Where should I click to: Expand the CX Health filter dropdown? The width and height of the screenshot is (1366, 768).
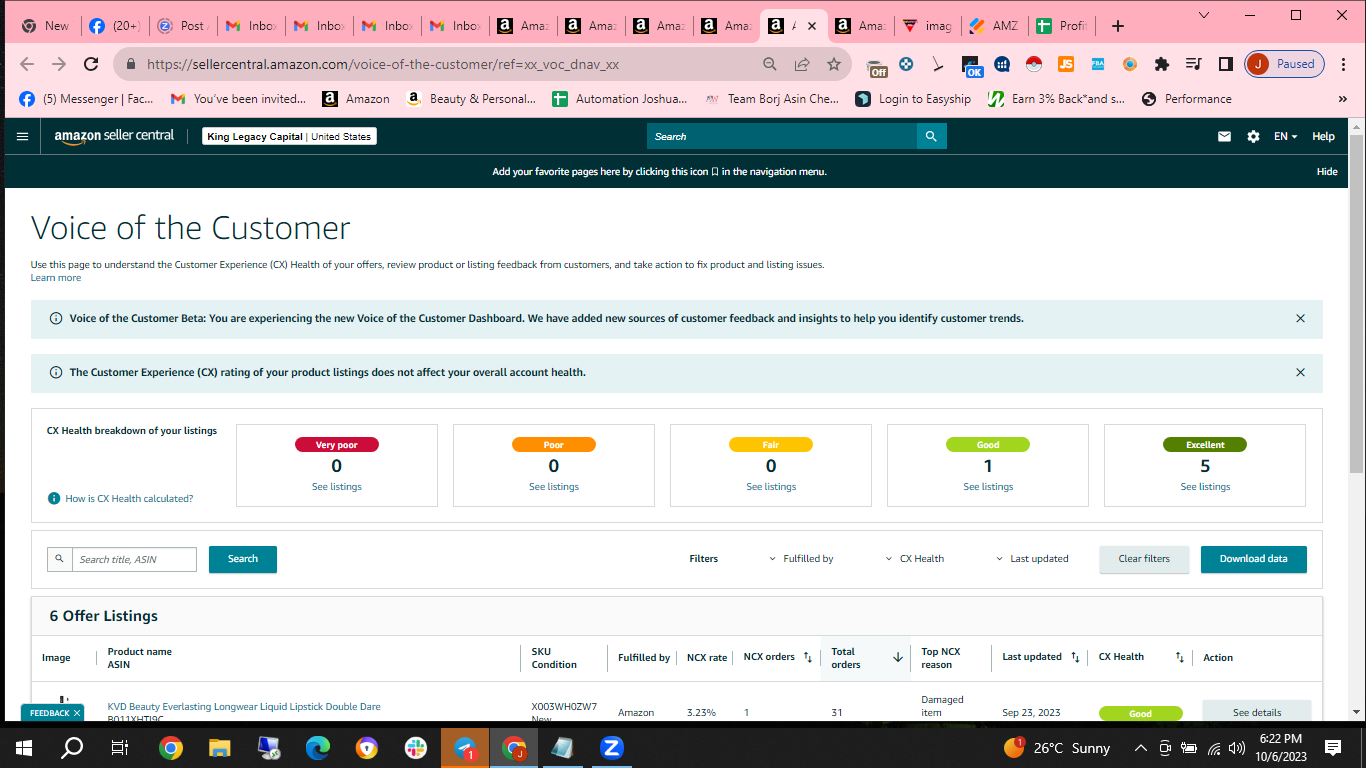point(915,559)
